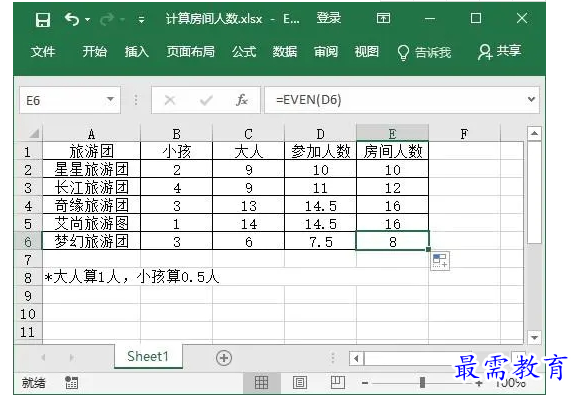Click the Enter checkmark in formula bar
Screen dimensions: 576x399
pos(206,100)
